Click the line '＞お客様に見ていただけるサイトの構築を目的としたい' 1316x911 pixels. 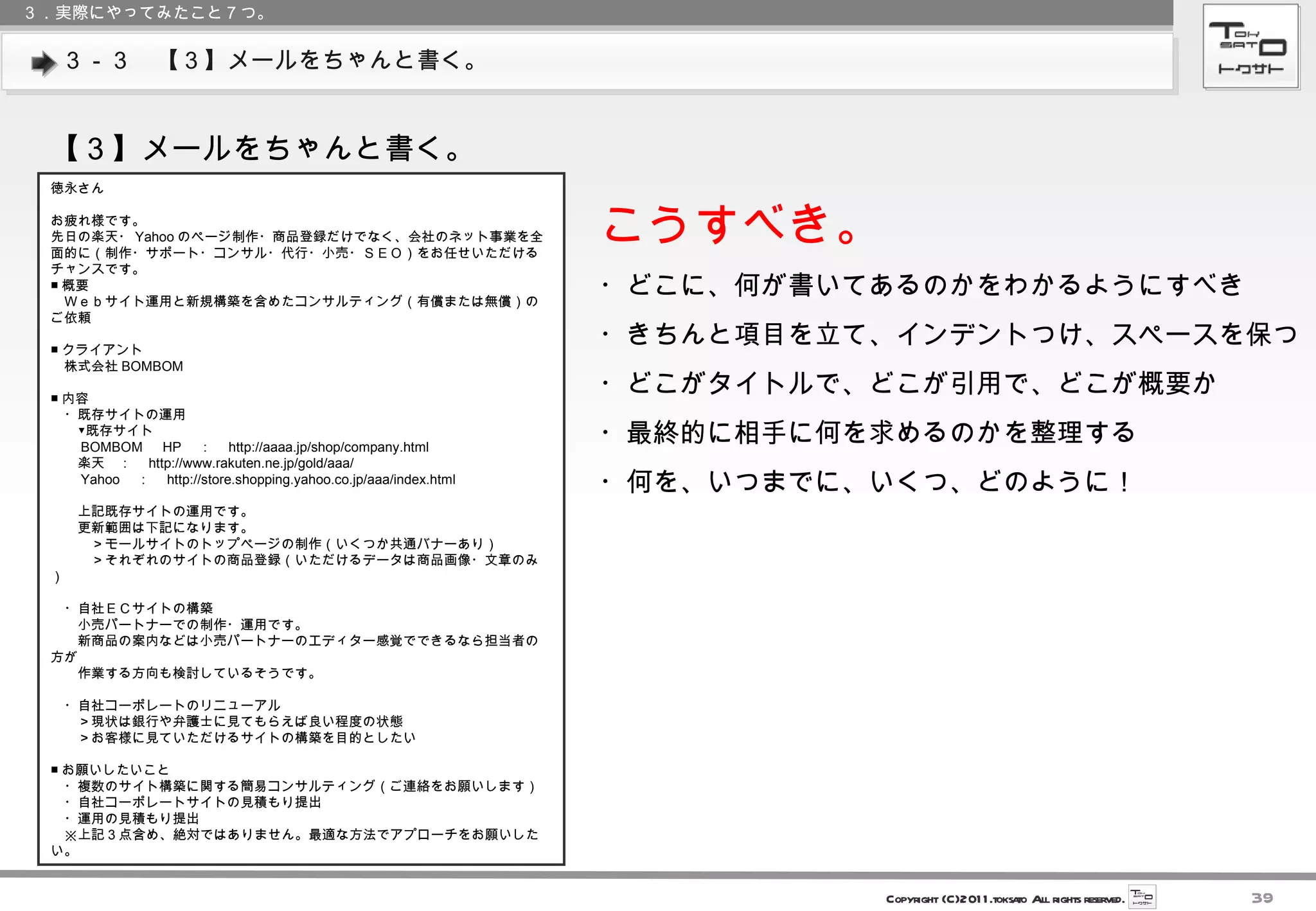(247, 738)
